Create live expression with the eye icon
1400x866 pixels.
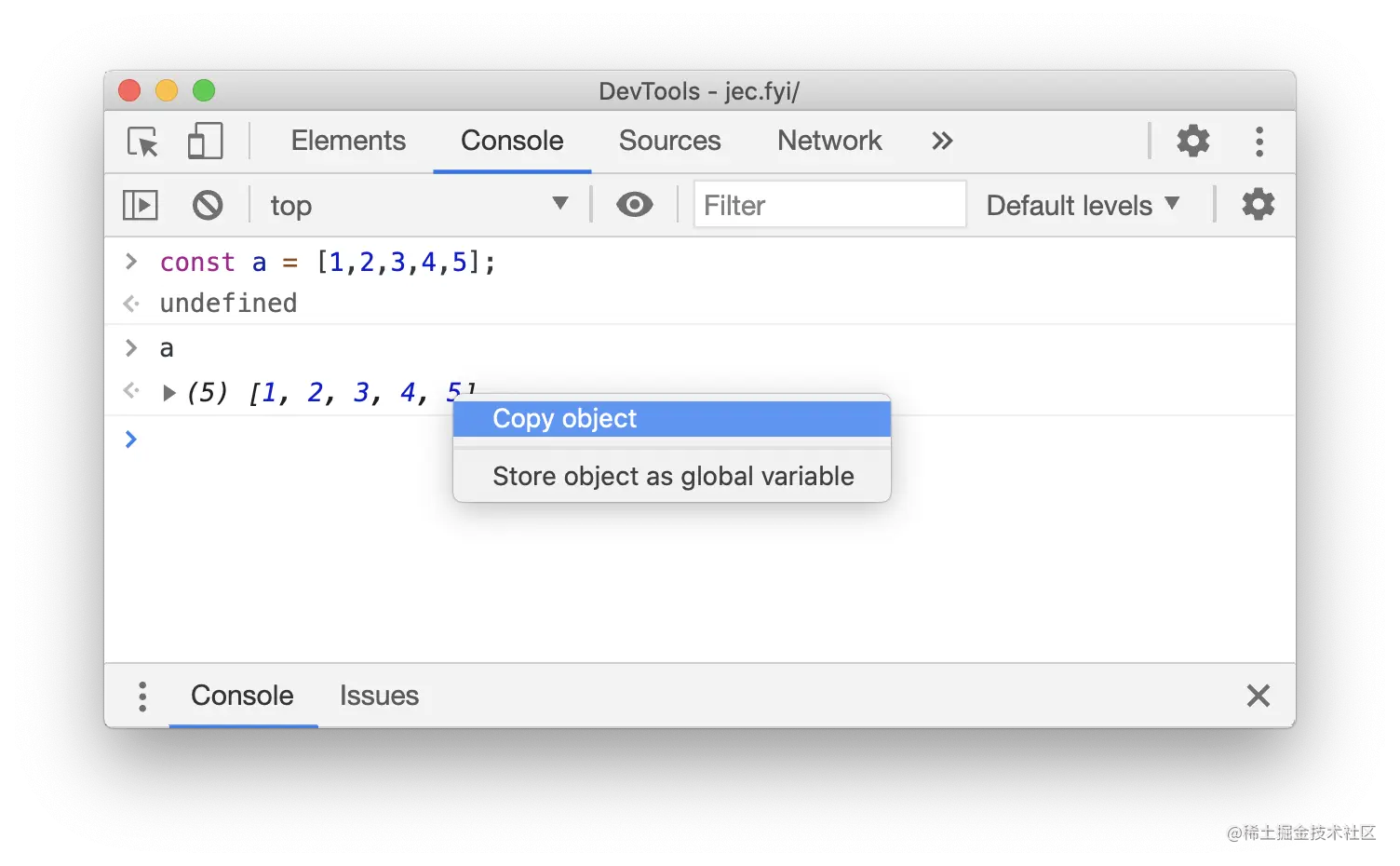[634, 205]
